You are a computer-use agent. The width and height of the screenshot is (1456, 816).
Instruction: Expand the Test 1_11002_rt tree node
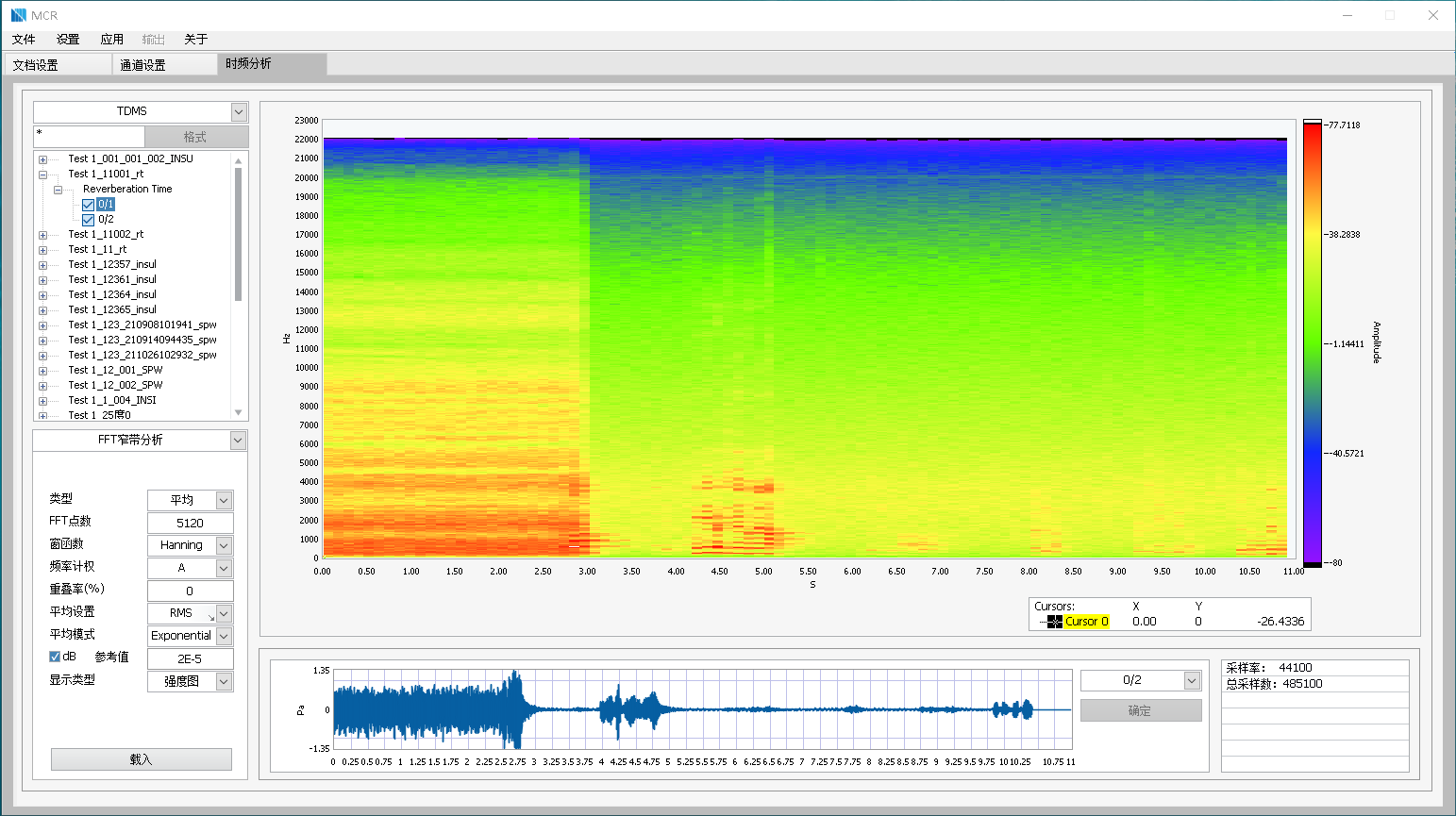point(42,235)
